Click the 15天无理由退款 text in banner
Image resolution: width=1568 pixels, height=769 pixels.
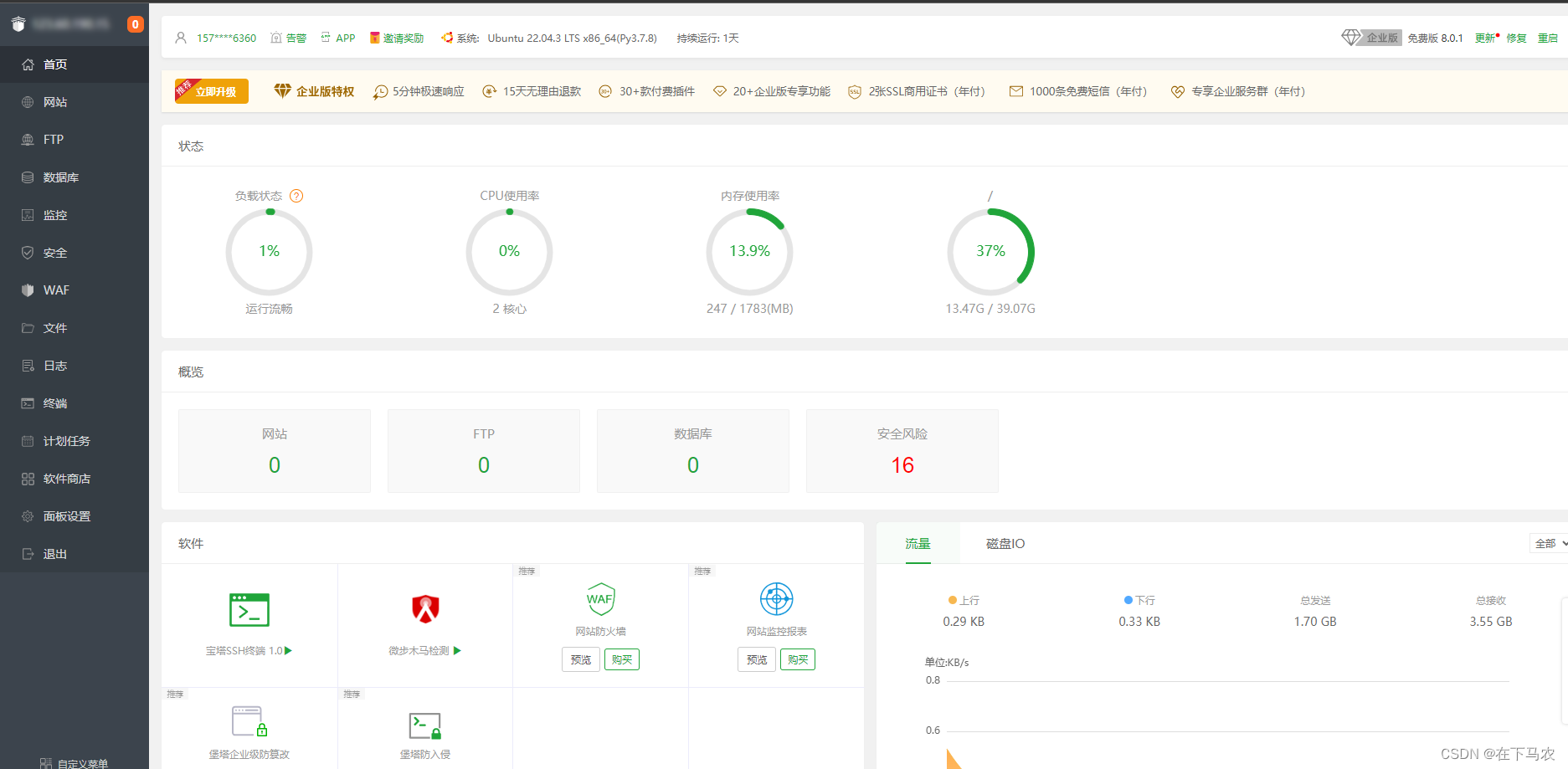tap(542, 91)
